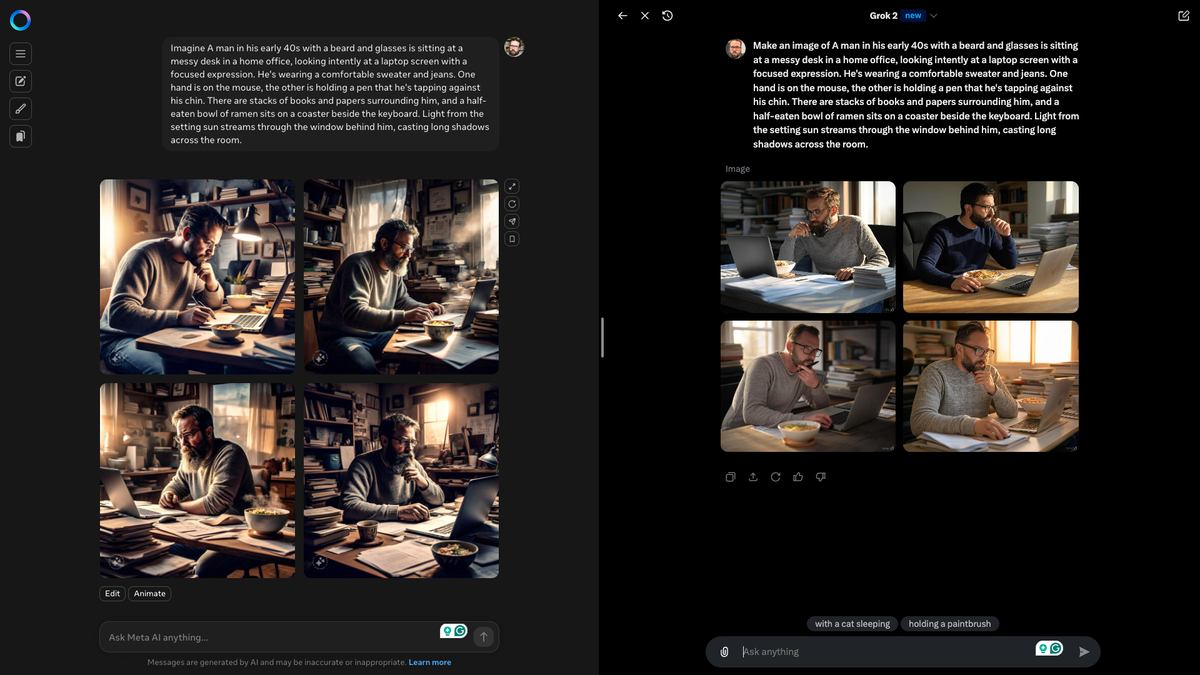Open the paintbrush Imagine tool in sidebar
The width and height of the screenshot is (1200, 675).
click(x=20, y=108)
